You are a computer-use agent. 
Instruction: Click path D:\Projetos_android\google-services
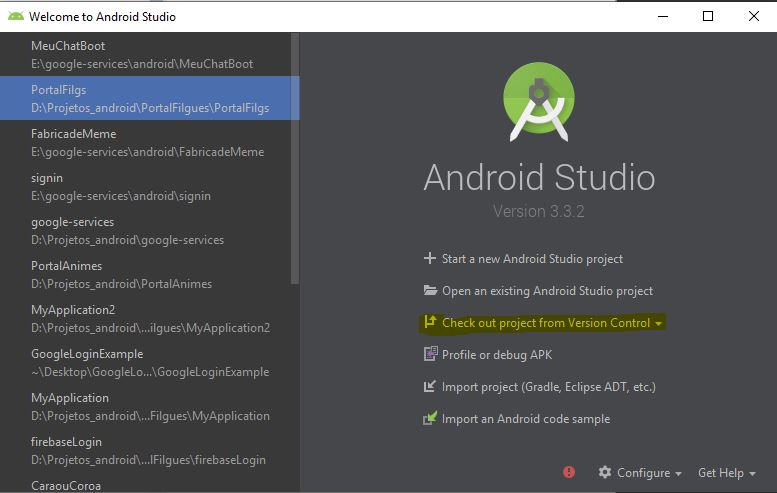(127, 240)
